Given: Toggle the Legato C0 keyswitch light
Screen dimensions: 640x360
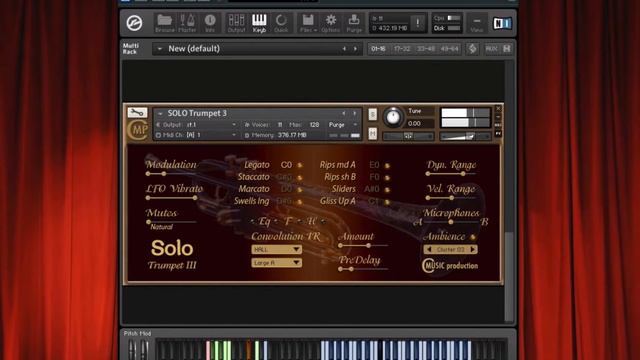Looking at the screenshot, I should [x=300, y=165].
